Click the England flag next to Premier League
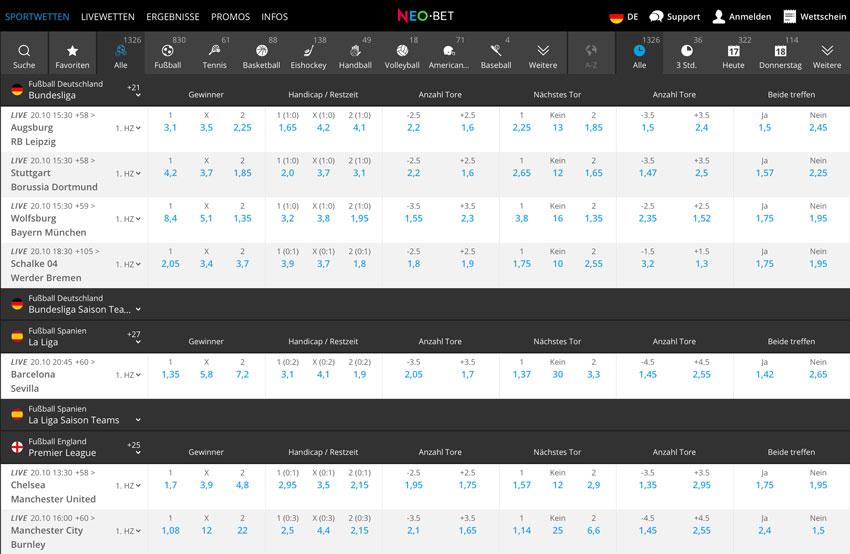 [17, 447]
